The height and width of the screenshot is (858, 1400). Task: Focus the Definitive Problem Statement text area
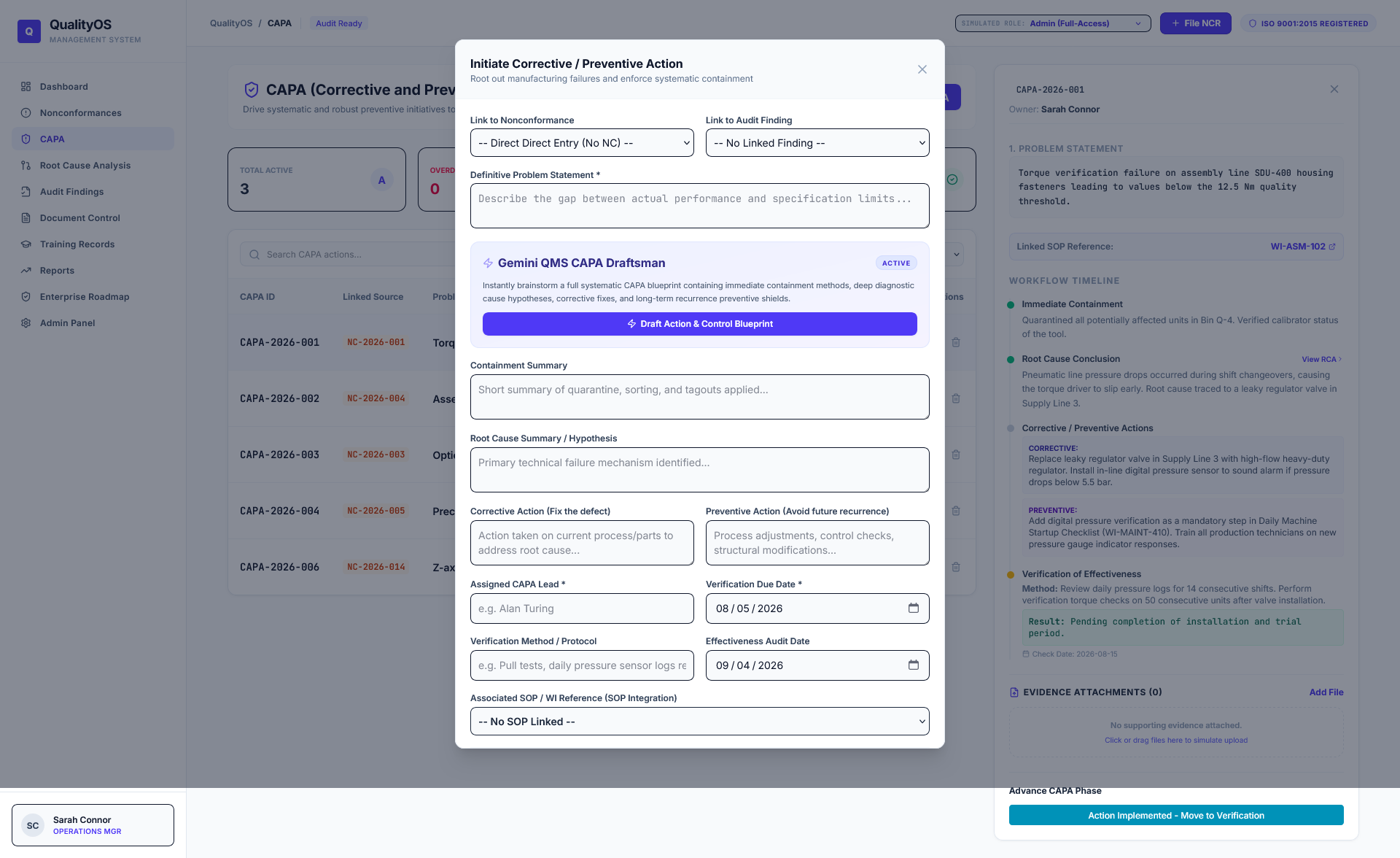coord(700,206)
